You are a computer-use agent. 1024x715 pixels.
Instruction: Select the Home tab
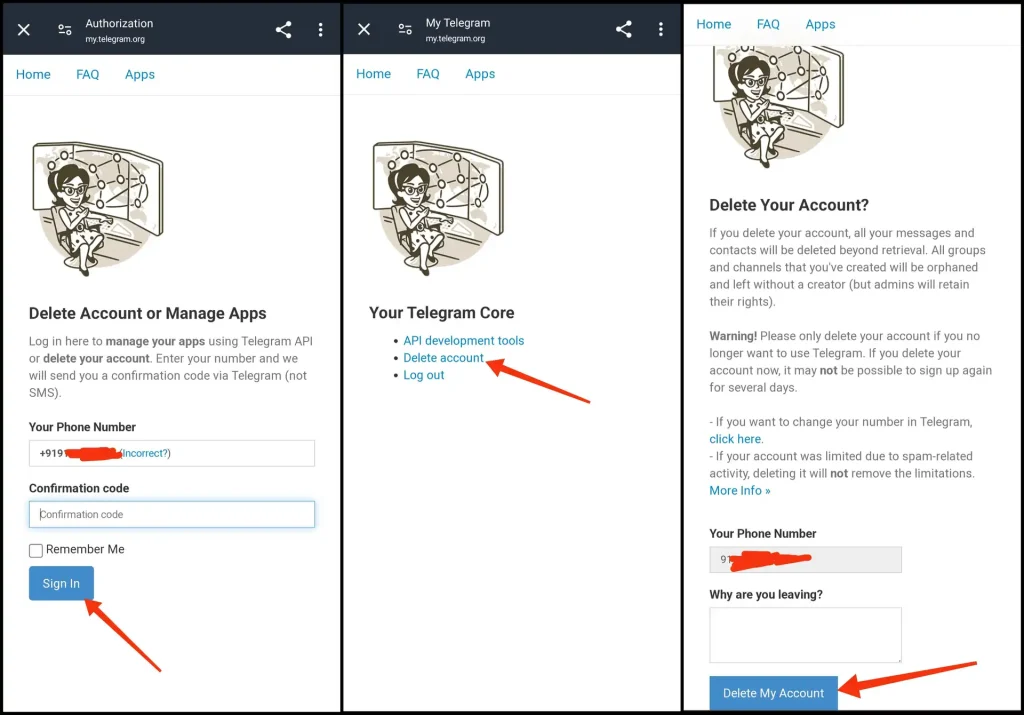(33, 74)
